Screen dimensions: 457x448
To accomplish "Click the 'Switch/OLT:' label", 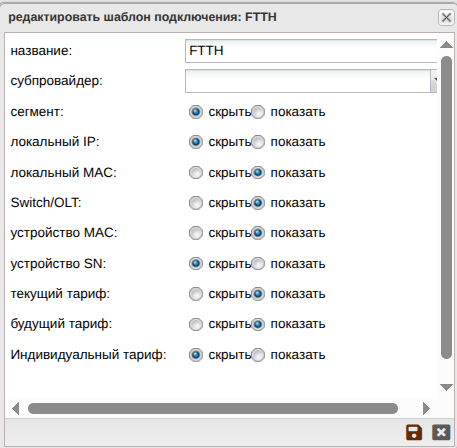I will 46,203.
